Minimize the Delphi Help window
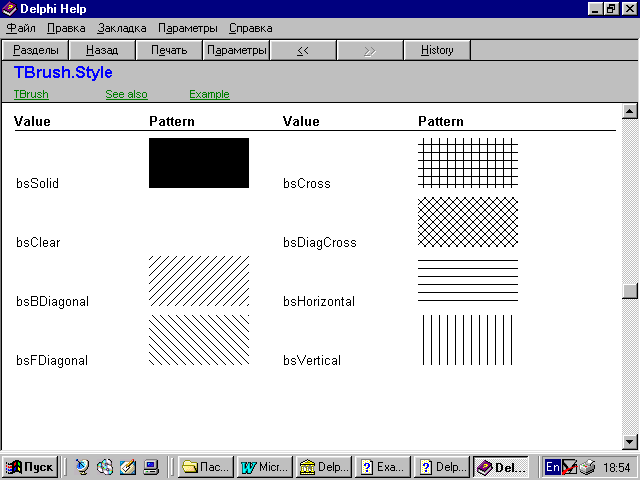 (595, 9)
